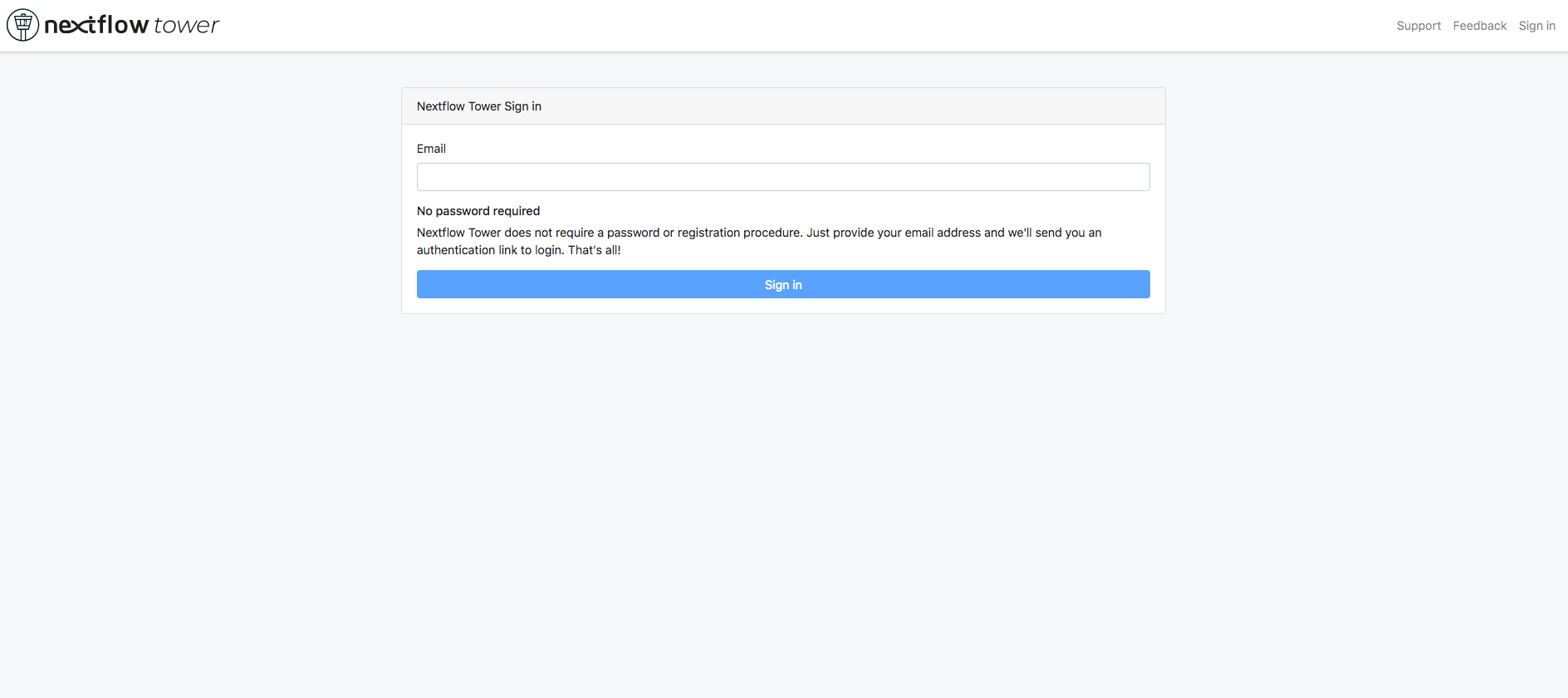This screenshot has width=1568, height=698.
Task: Open the Feedback link in header
Action: click(1479, 26)
